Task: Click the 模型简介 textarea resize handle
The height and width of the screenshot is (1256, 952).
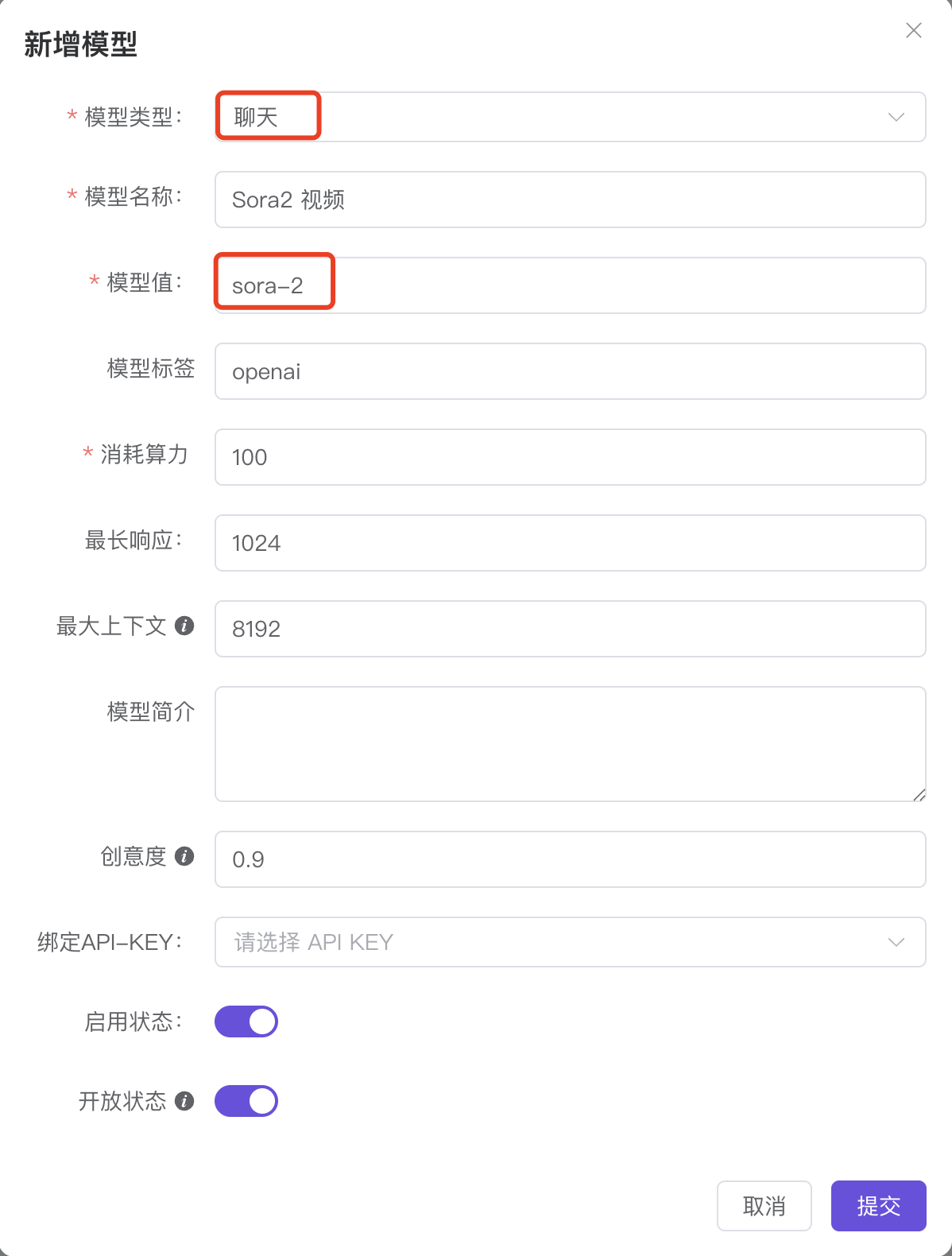Action: (x=919, y=795)
